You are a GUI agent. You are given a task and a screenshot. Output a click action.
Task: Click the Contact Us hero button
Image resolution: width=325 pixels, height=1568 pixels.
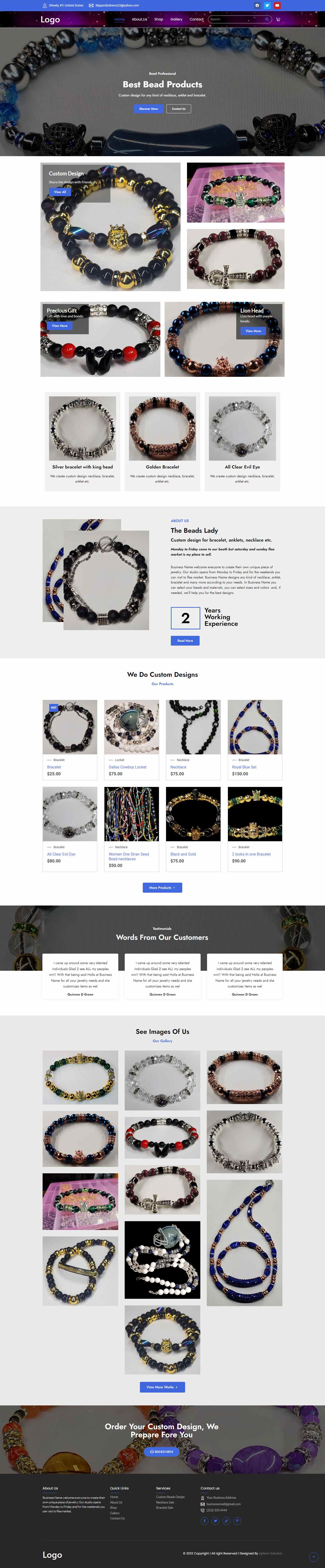178,109
